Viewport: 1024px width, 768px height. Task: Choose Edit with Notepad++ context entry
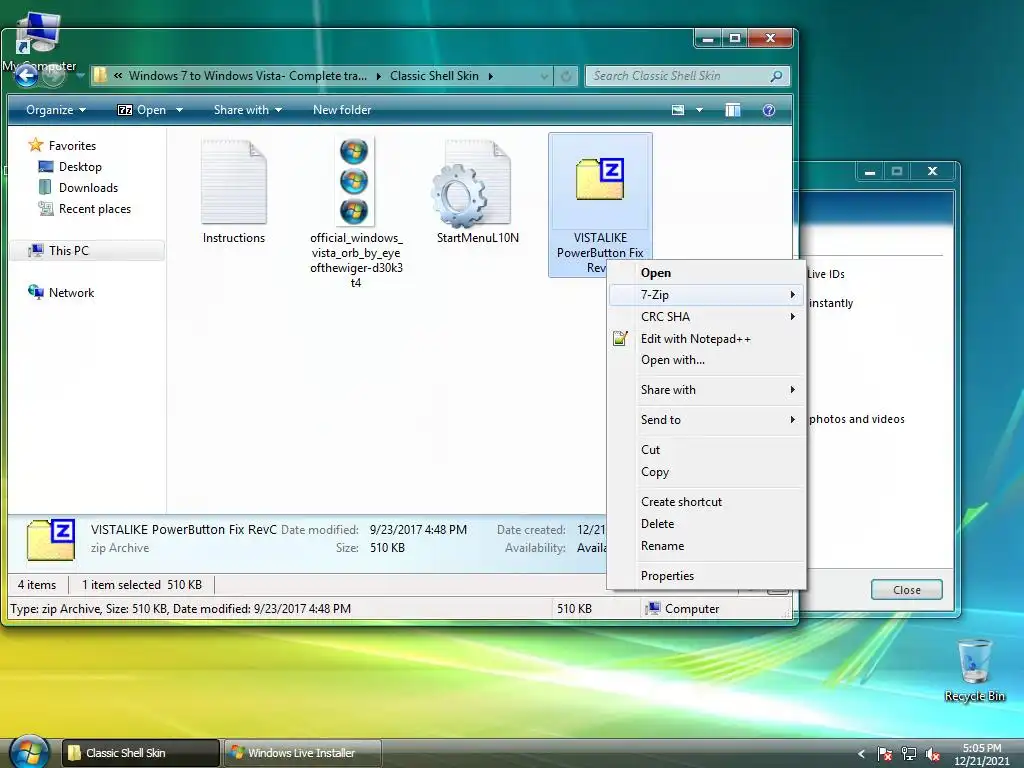[706, 338]
